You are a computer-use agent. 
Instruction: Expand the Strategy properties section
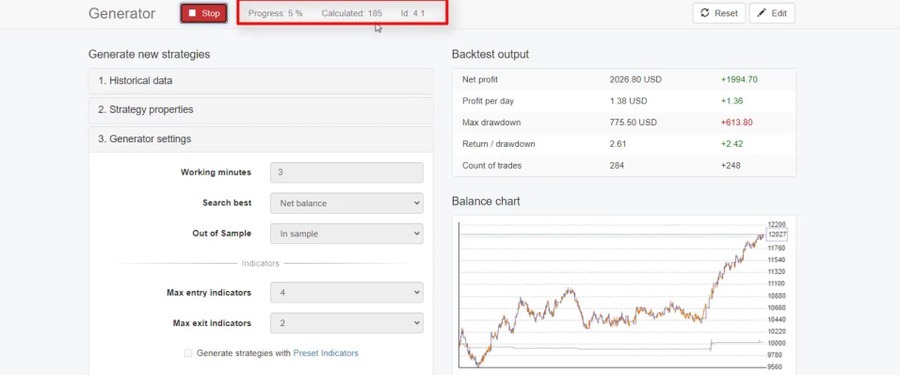tap(261, 110)
